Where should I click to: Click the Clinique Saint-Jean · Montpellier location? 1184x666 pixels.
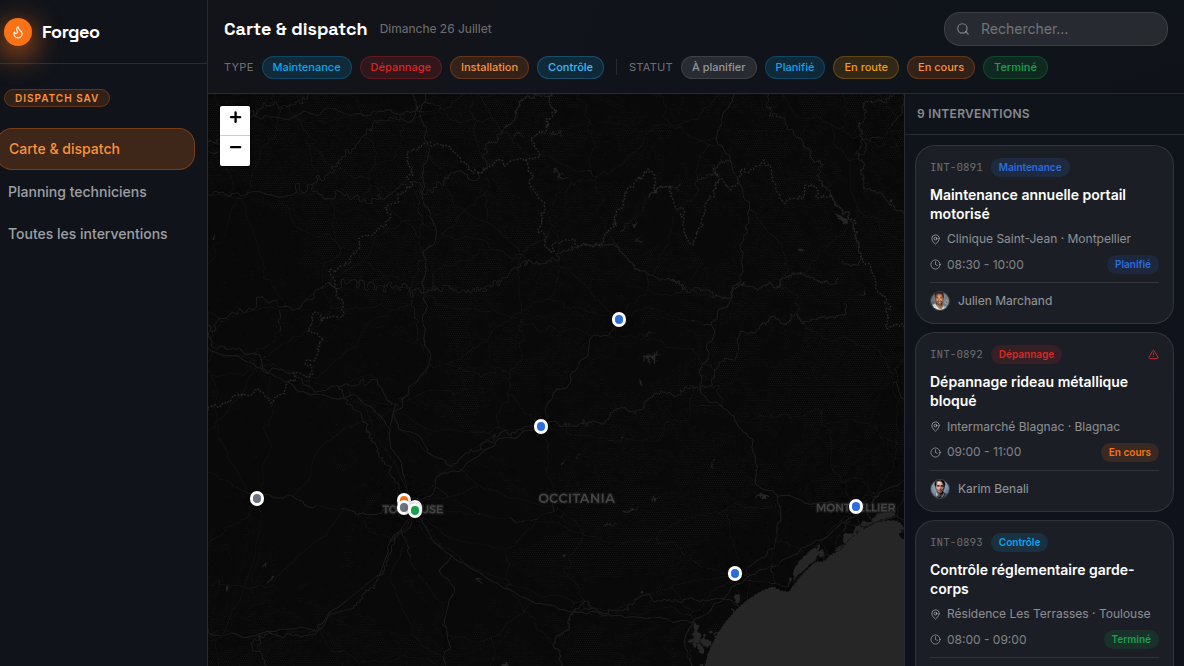pos(1039,239)
